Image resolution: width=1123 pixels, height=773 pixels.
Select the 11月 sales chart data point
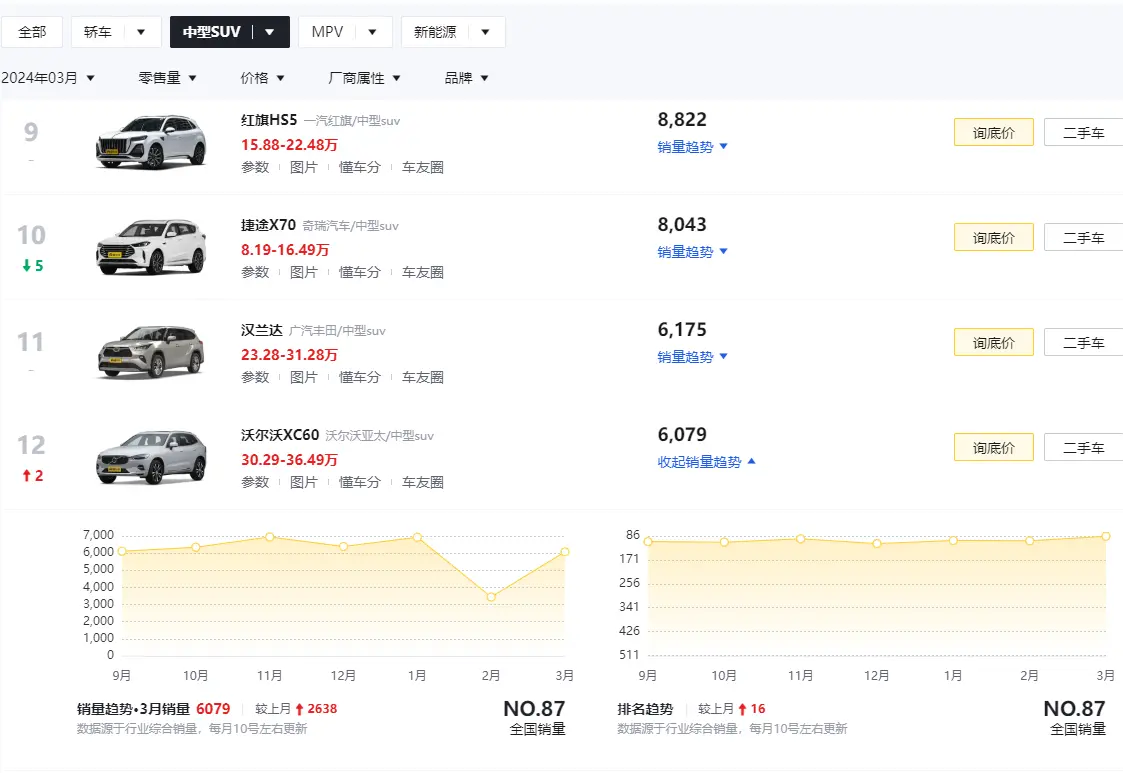coord(269,537)
